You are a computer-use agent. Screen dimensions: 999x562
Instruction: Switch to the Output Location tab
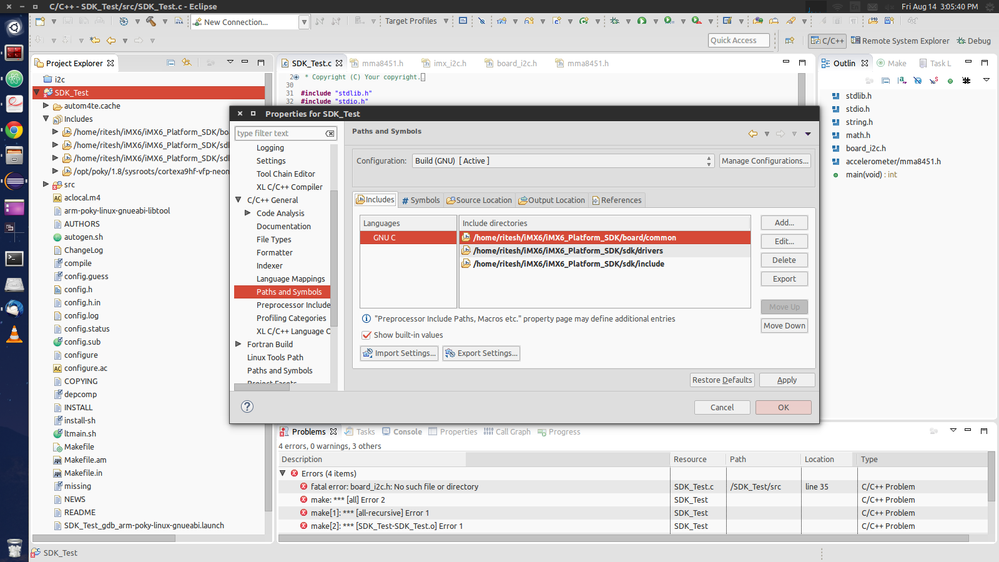(x=552, y=200)
